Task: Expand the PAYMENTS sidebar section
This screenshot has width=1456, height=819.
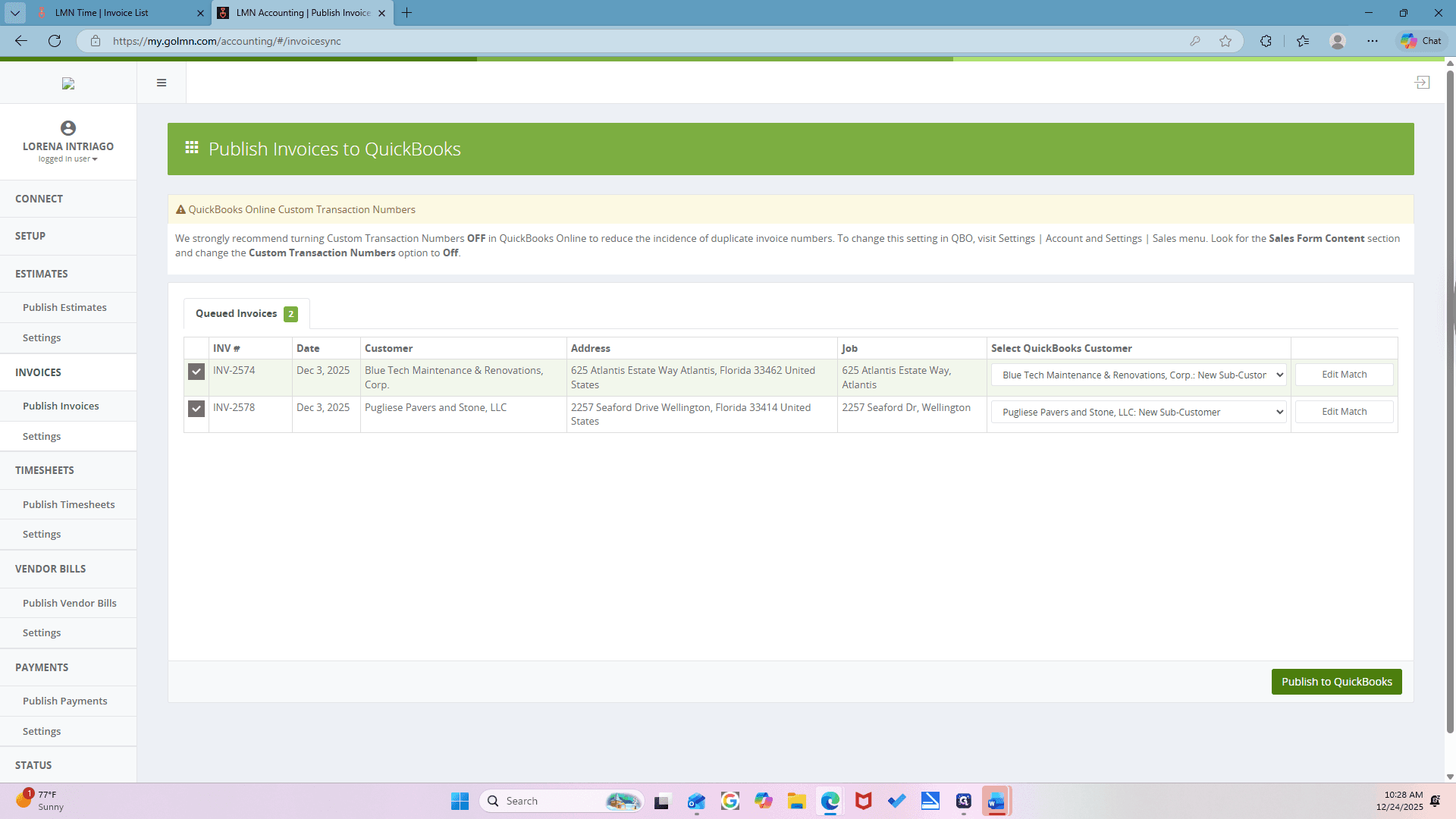Action: tap(68, 667)
